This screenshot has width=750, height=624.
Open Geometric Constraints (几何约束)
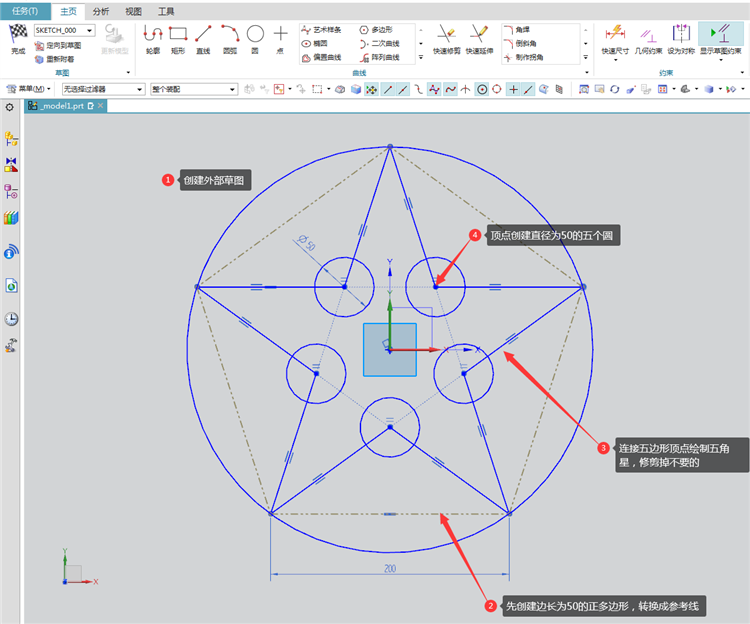(648, 39)
